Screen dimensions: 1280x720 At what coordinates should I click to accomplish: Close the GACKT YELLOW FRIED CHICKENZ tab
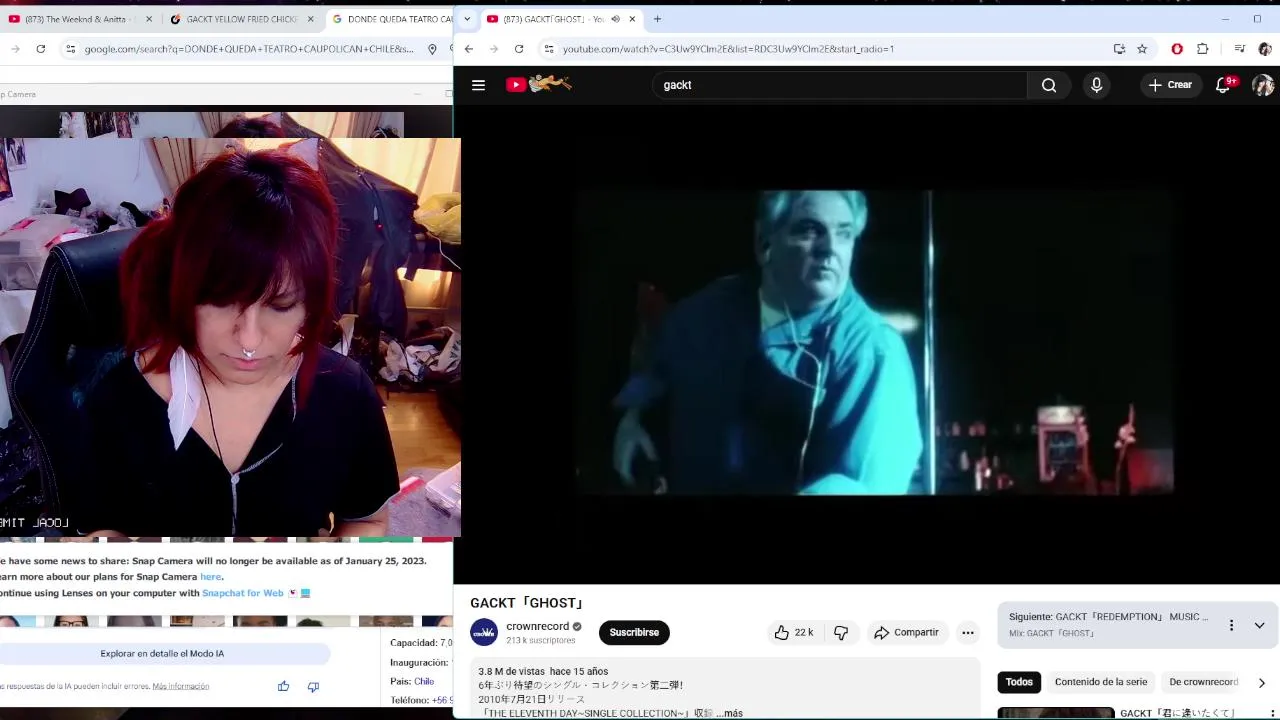pyautogui.click(x=311, y=19)
